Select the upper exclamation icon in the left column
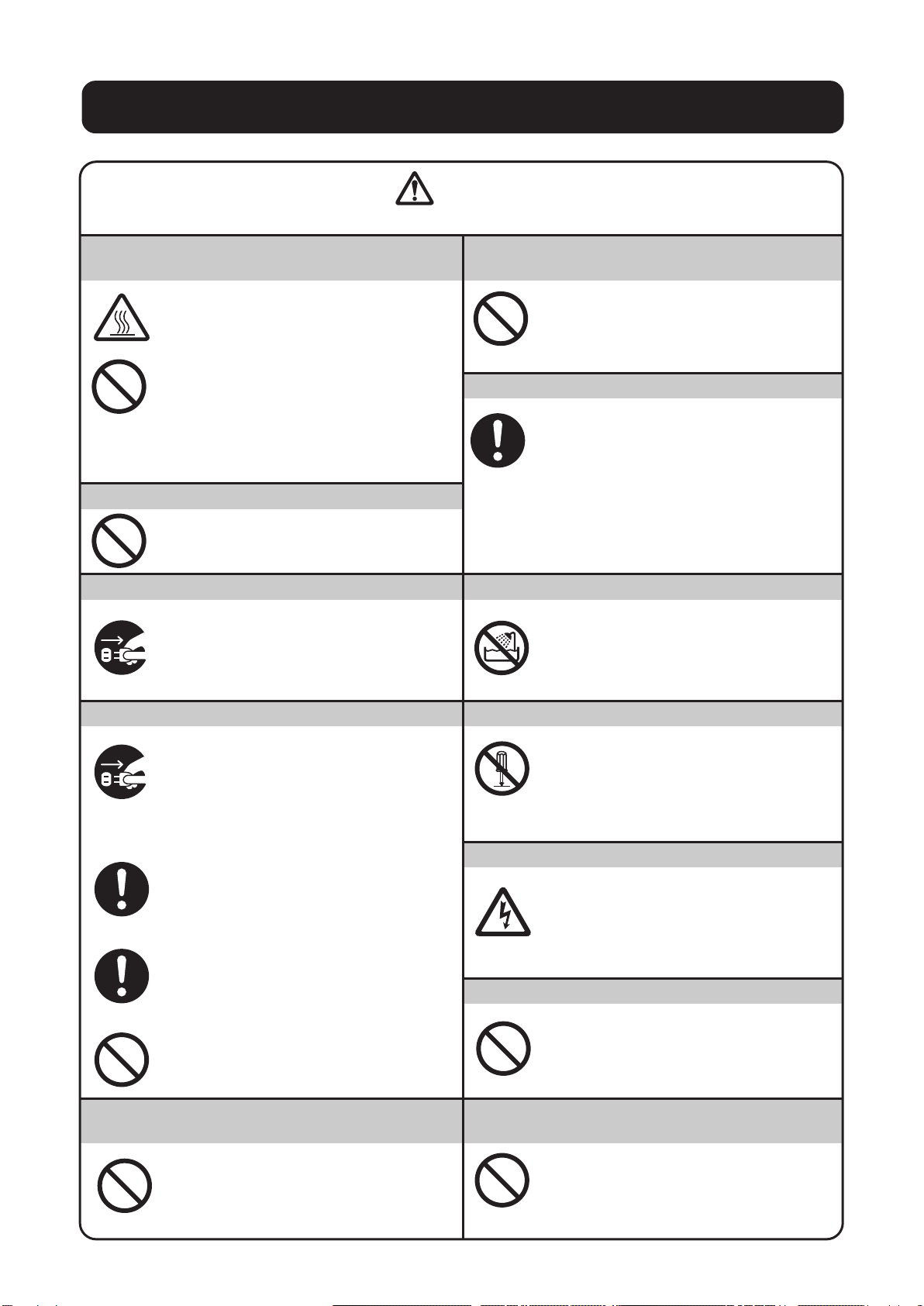 pyautogui.click(x=122, y=889)
